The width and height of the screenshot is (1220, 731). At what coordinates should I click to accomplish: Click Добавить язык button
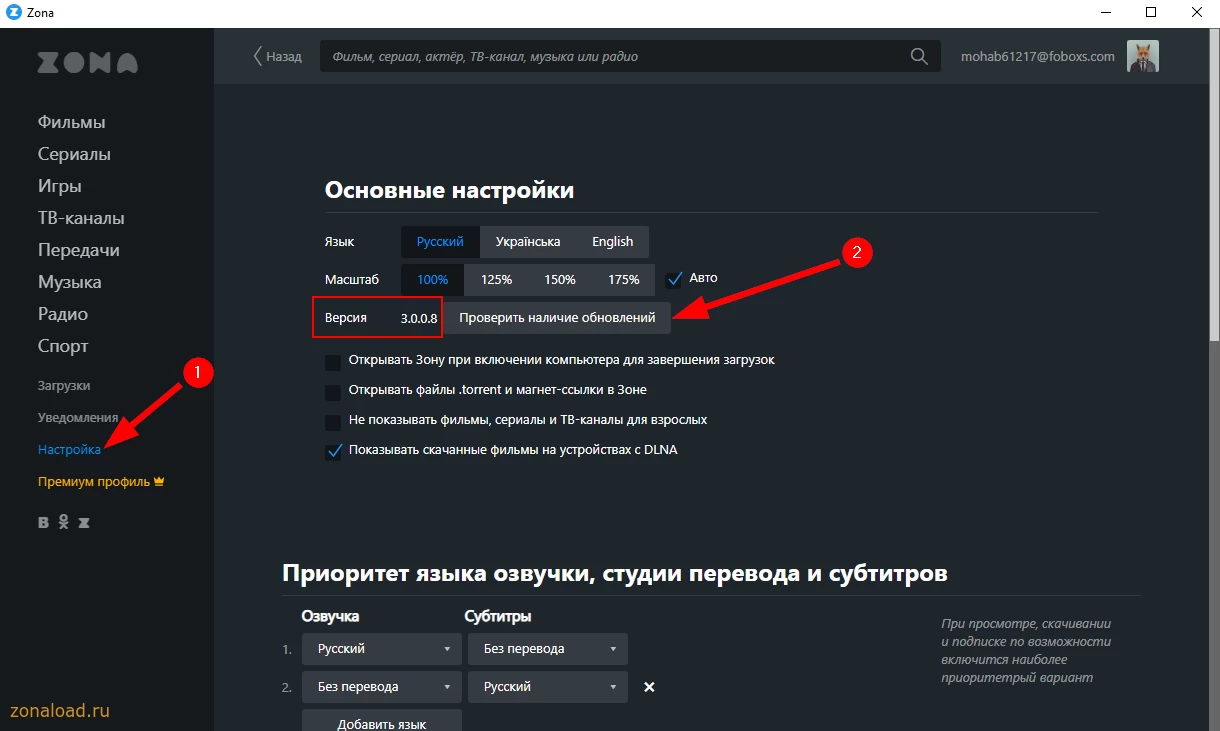381,720
